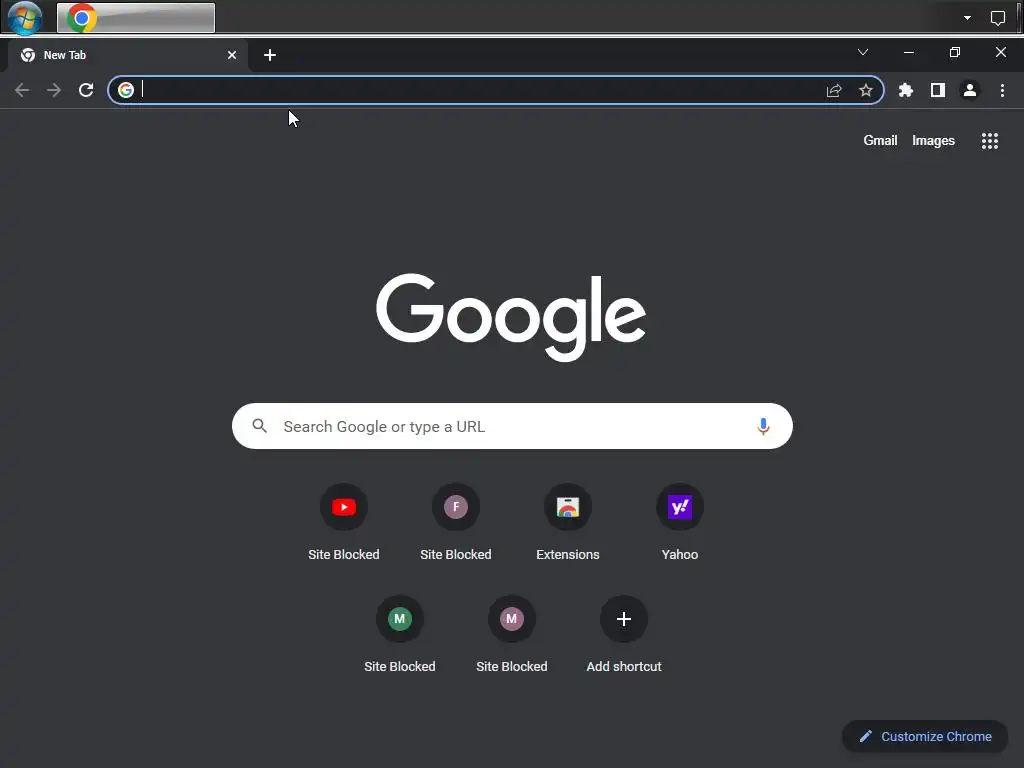Click the Google icon in address bar
Viewport: 1024px width, 768px height.
[126, 90]
